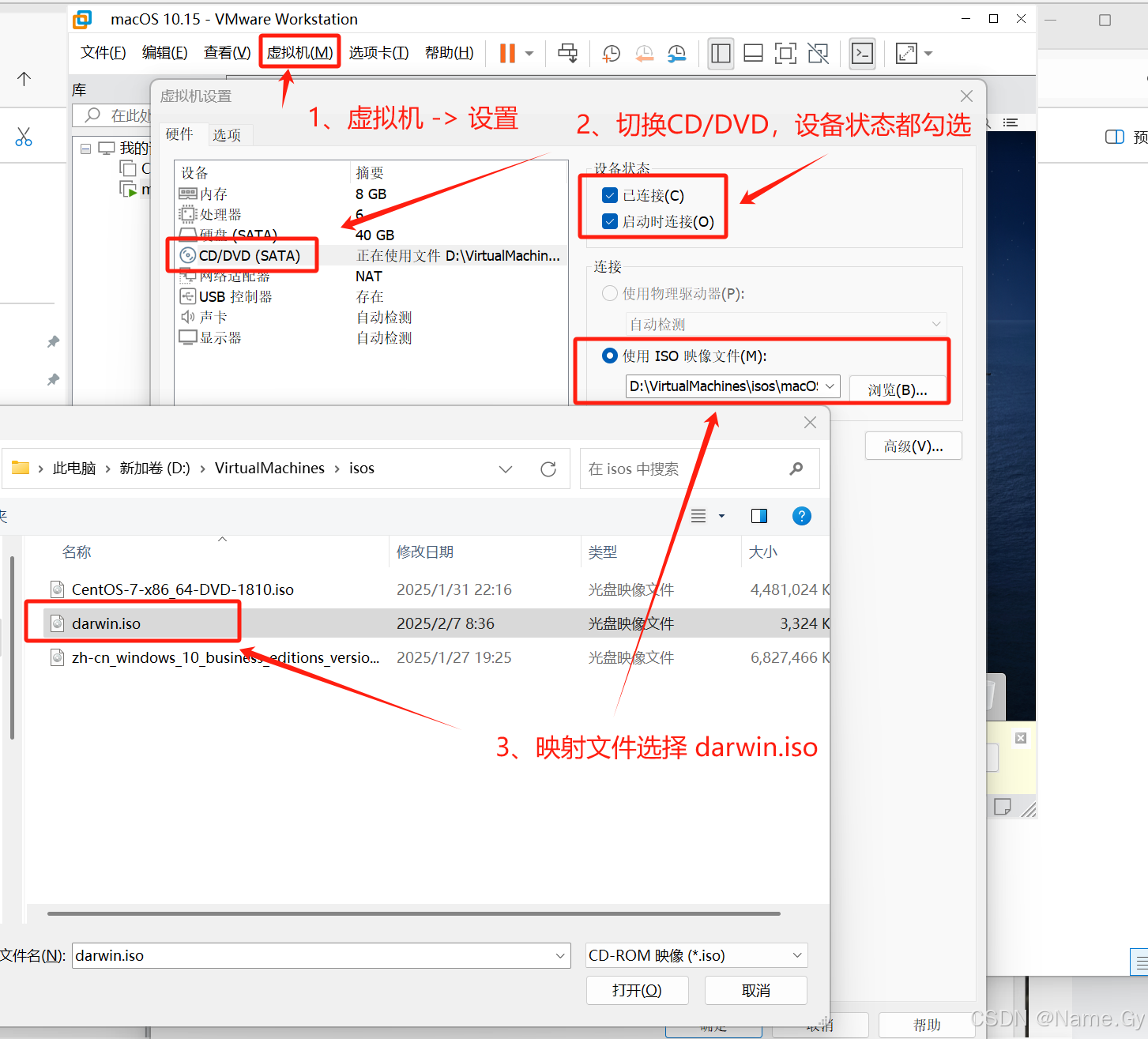
Task: Click the 帮助 button in settings dialog
Action: [x=927, y=1026]
